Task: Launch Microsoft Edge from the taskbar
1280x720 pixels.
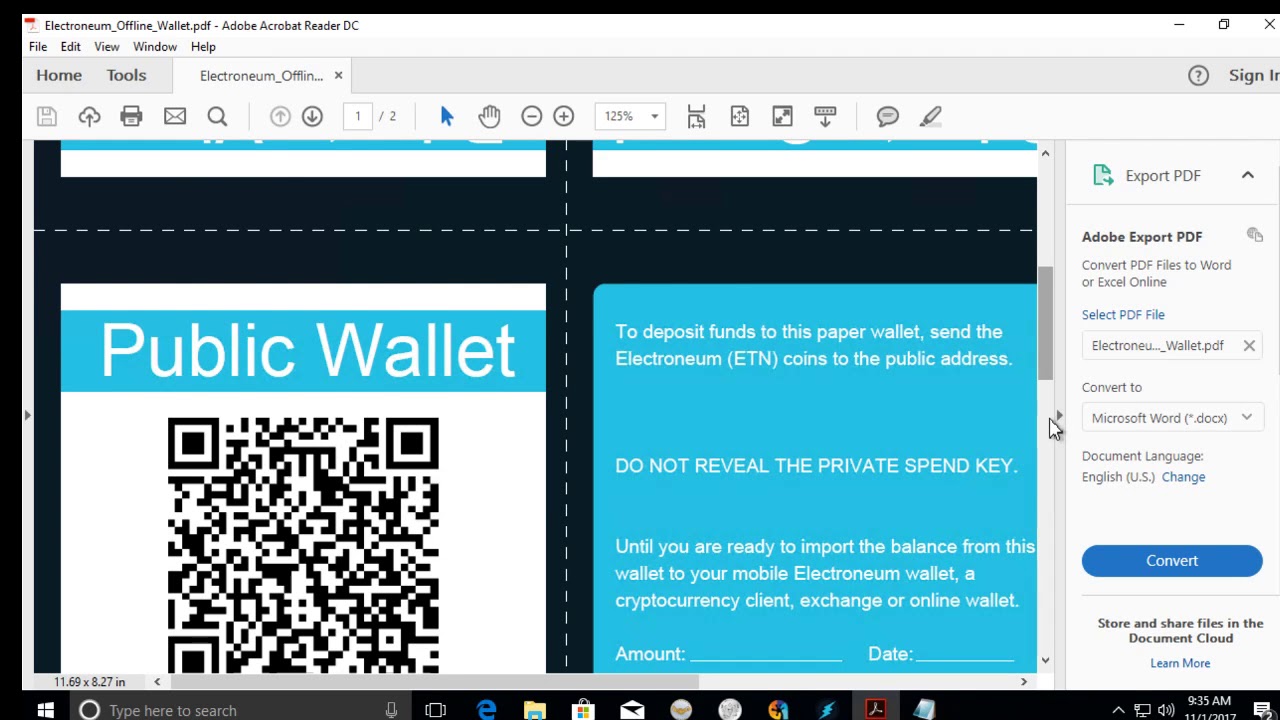Action: (x=486, y=710)
